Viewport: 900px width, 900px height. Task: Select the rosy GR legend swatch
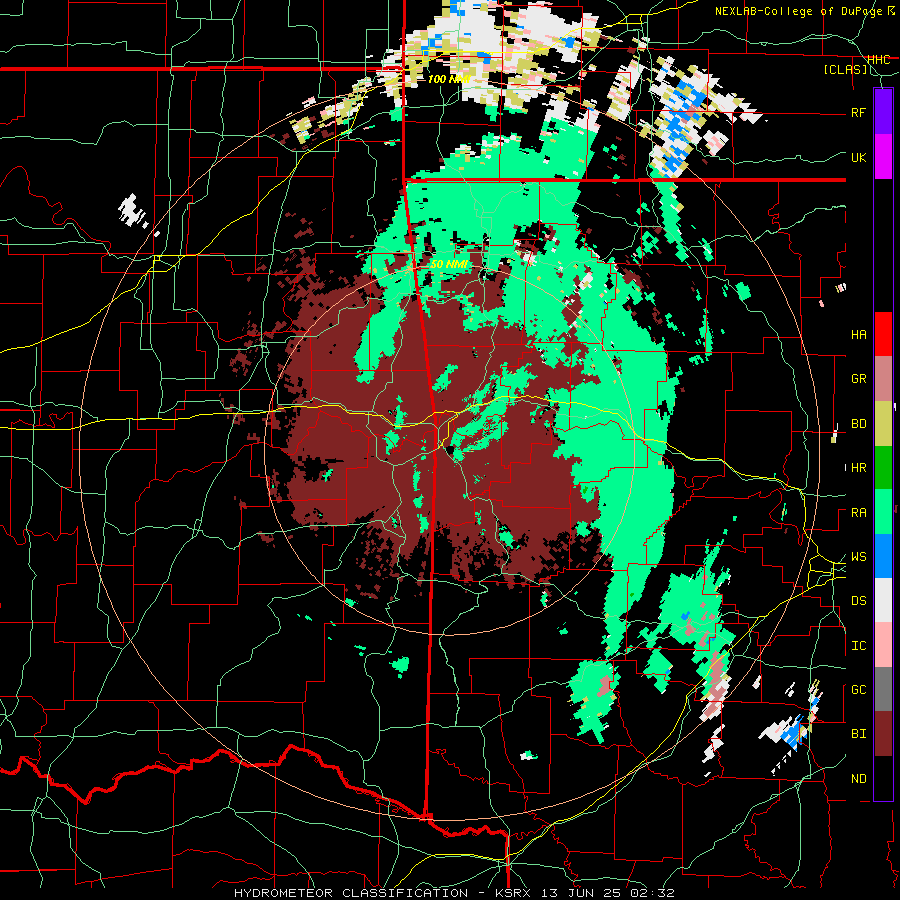tap(883, 379)
